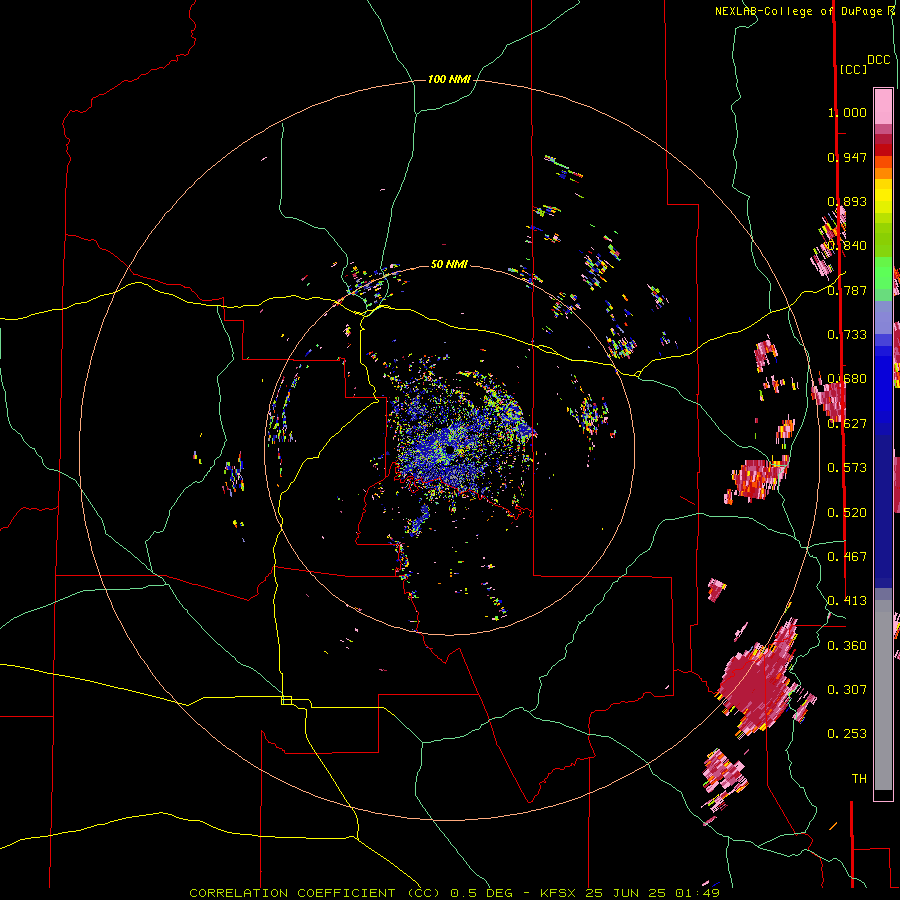Click the 1.000 scale value
This screenshot has width=900, height=900.
pyautogui.click(x=847, y=112)
